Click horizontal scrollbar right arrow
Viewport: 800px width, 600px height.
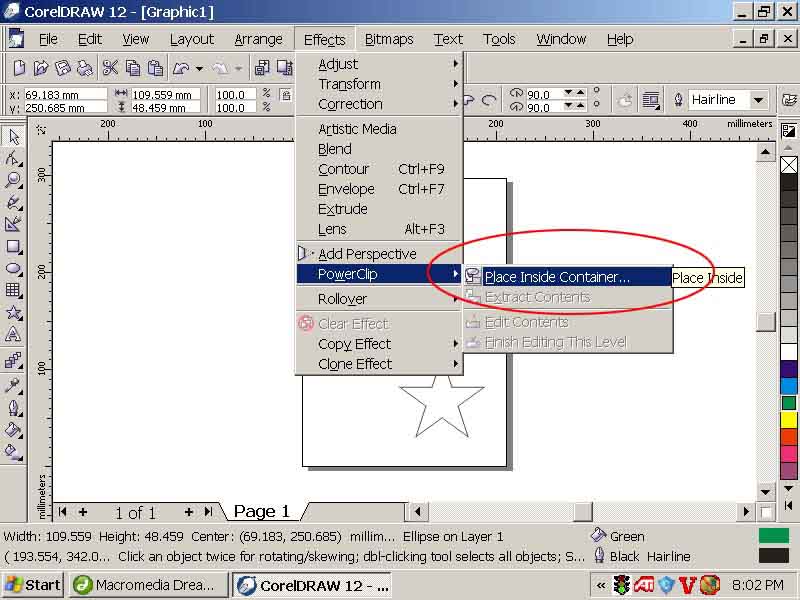pyautogui.click(x=746, y=511)
